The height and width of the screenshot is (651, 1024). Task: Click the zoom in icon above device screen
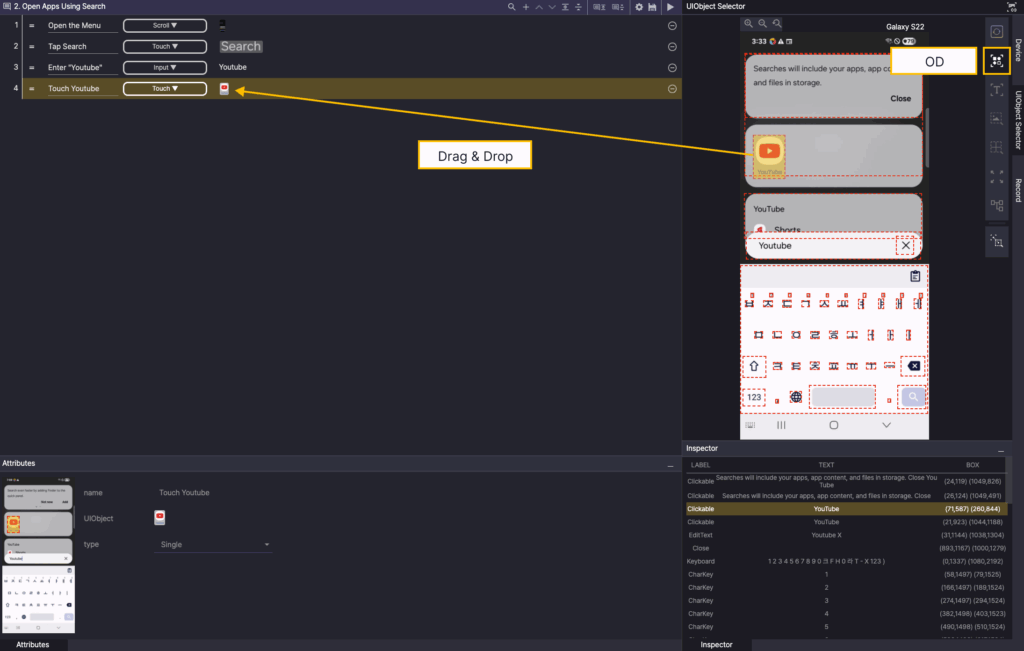(748, 23)
